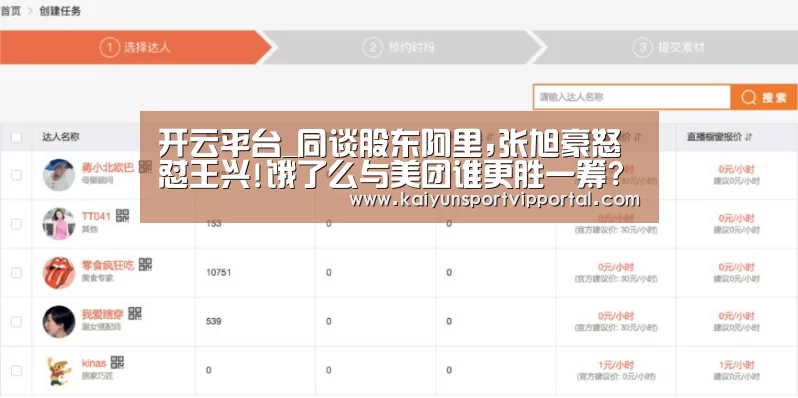
Task: Focus the 请输入达人名称 search field
Action: [632, 97]
